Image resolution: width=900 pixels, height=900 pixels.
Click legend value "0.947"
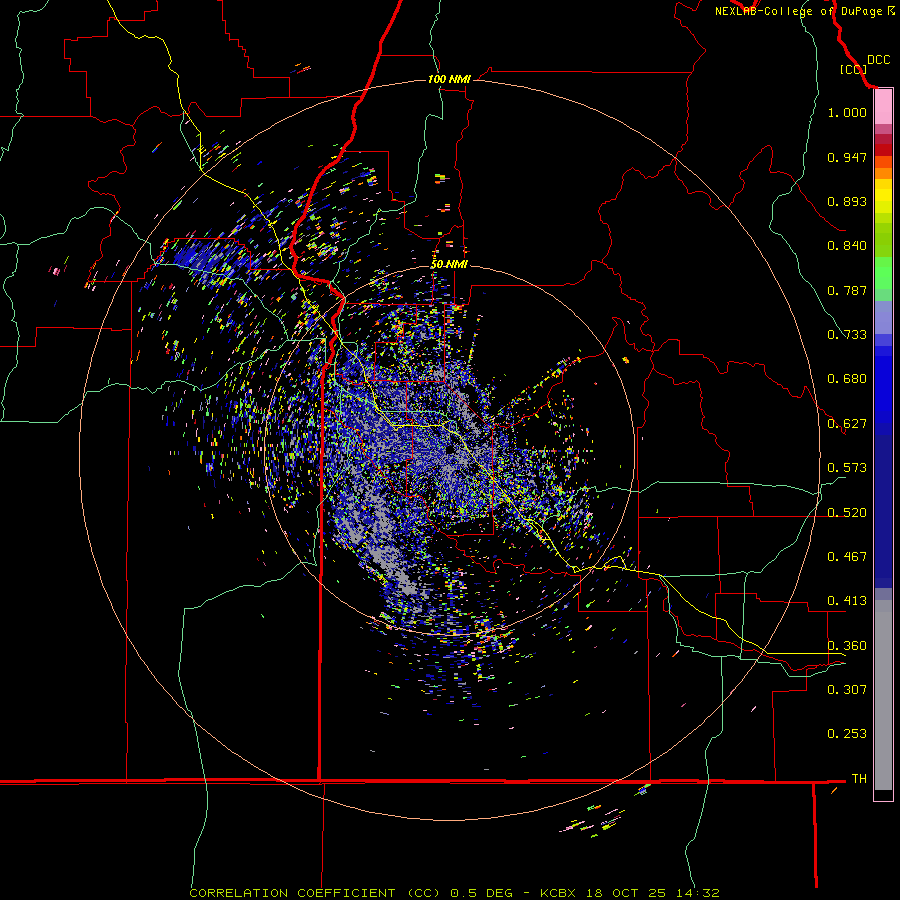(x=847, y=157)
